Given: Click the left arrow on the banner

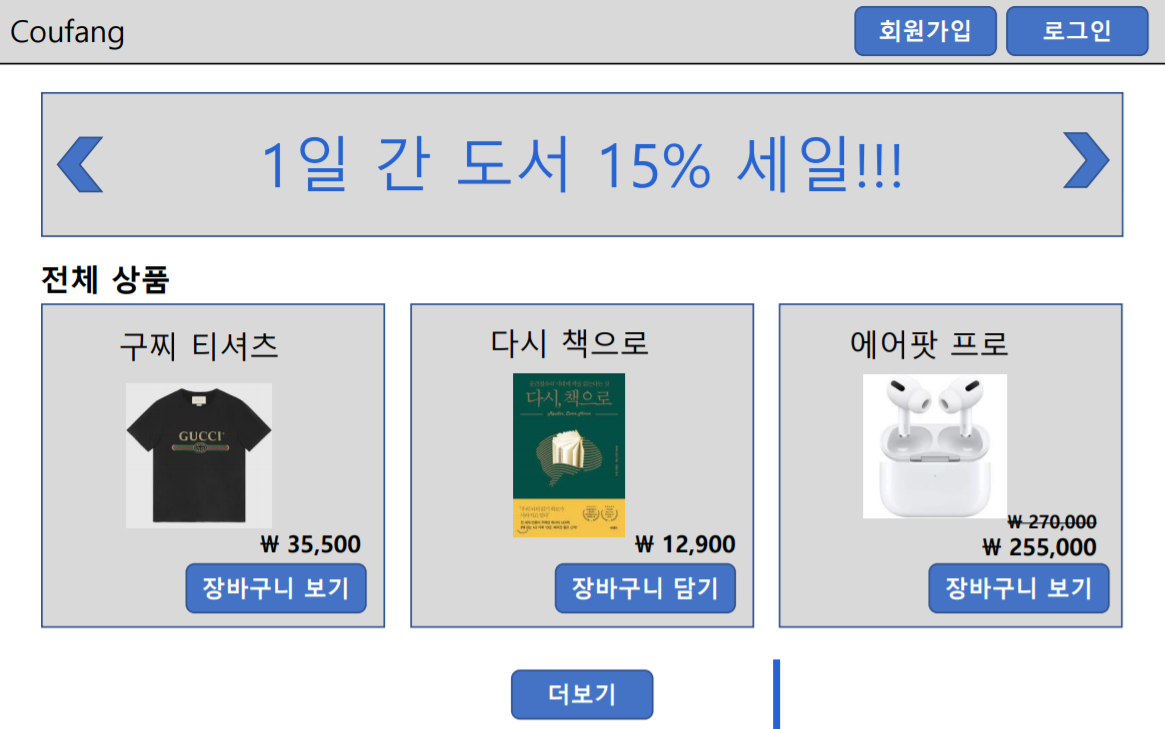Looking at the screenshot, I should tap(80, 164).
